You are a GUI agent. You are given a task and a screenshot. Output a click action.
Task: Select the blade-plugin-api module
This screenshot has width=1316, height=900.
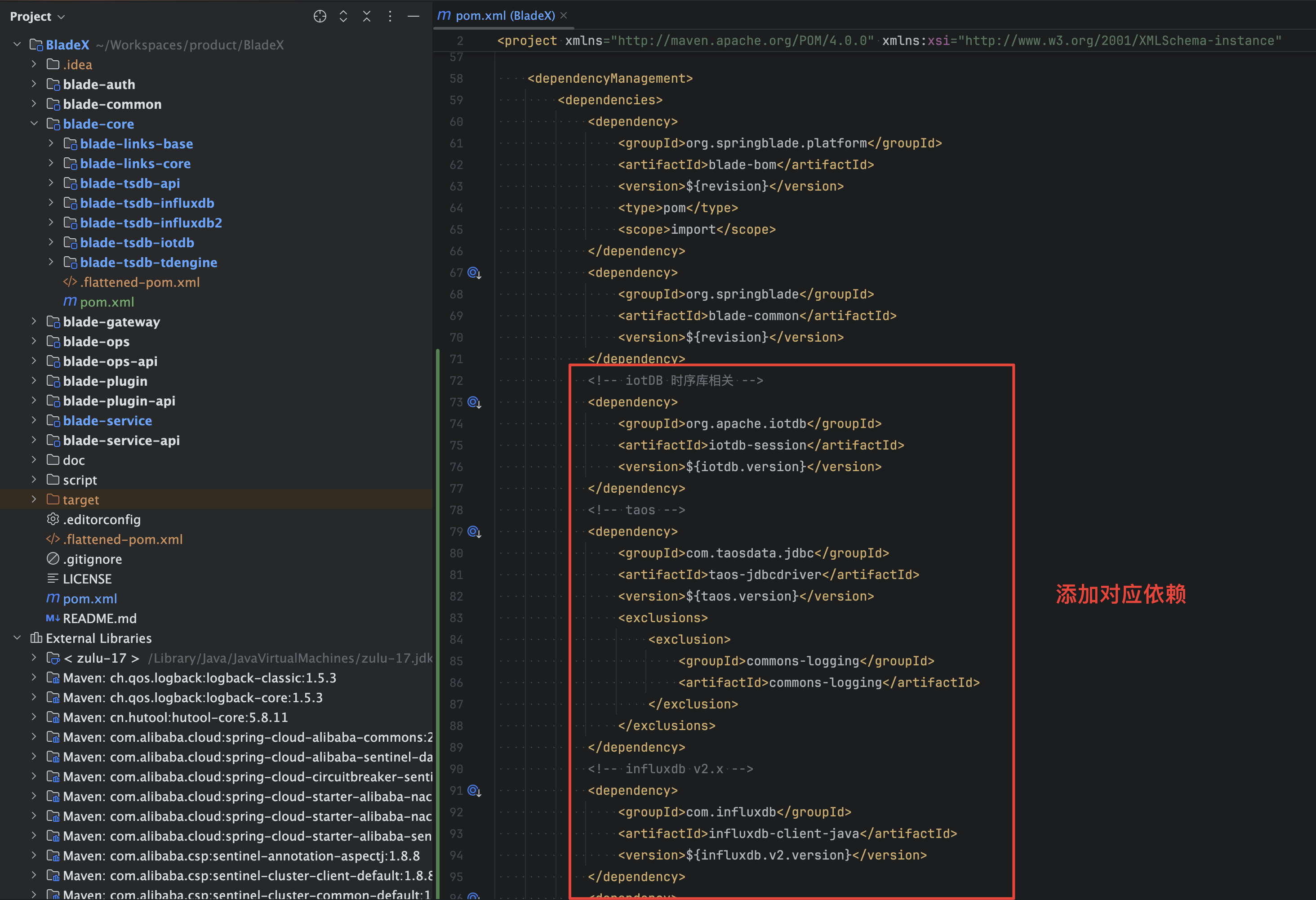pyautogui.click(x=120, y=401)
